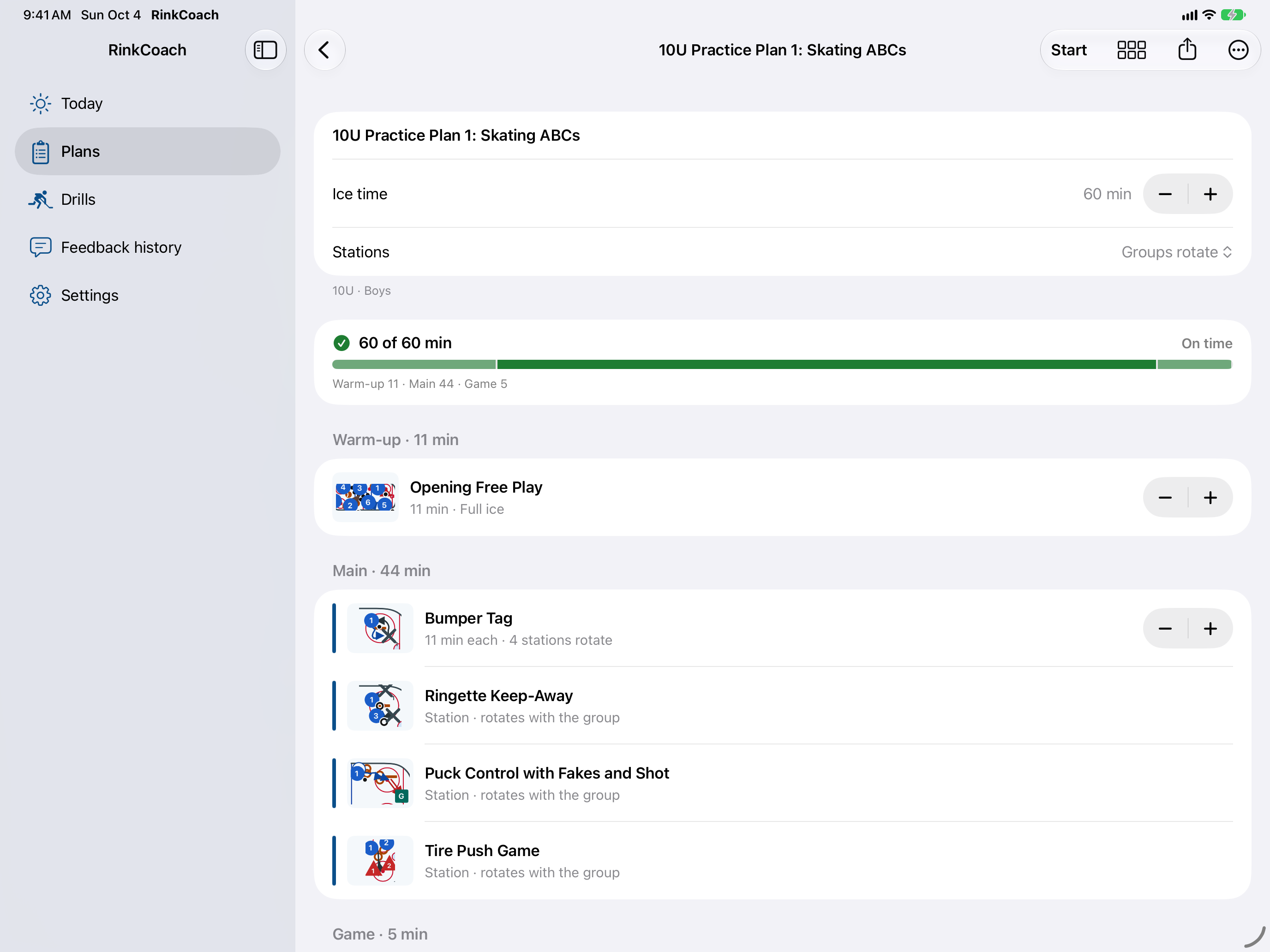Screen dimensions: 1270x952
Task: Open Today in the sidebar
Action: [x=148, y=103]
